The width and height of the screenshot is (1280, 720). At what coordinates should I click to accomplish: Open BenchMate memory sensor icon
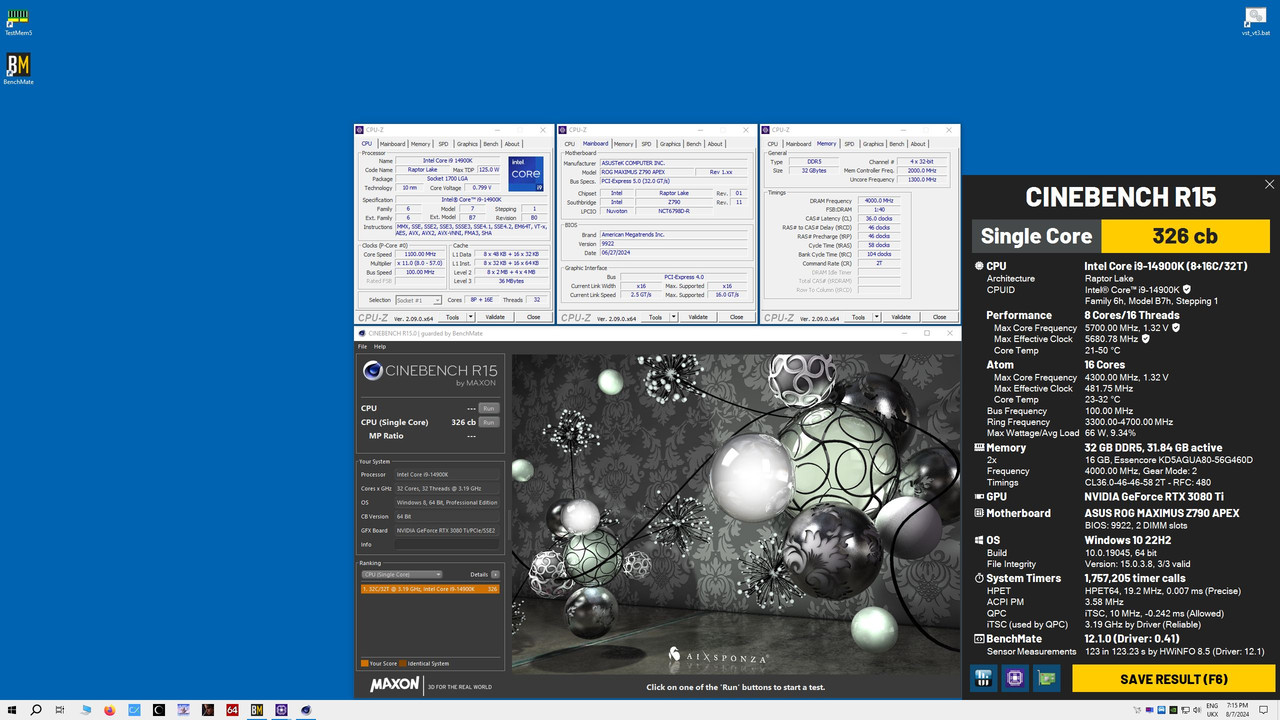coord(984,679)
